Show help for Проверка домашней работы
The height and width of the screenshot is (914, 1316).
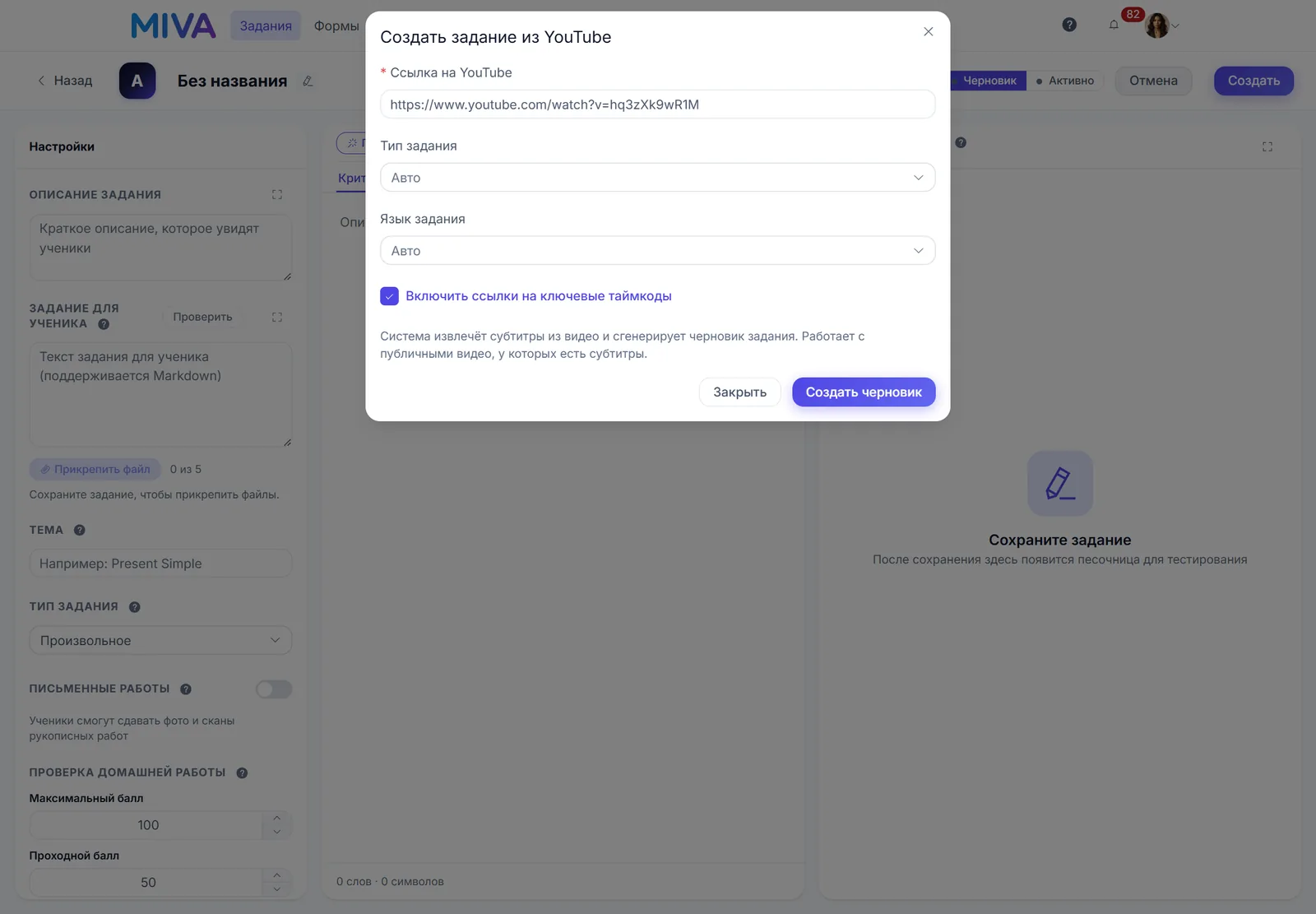(242, 773)
